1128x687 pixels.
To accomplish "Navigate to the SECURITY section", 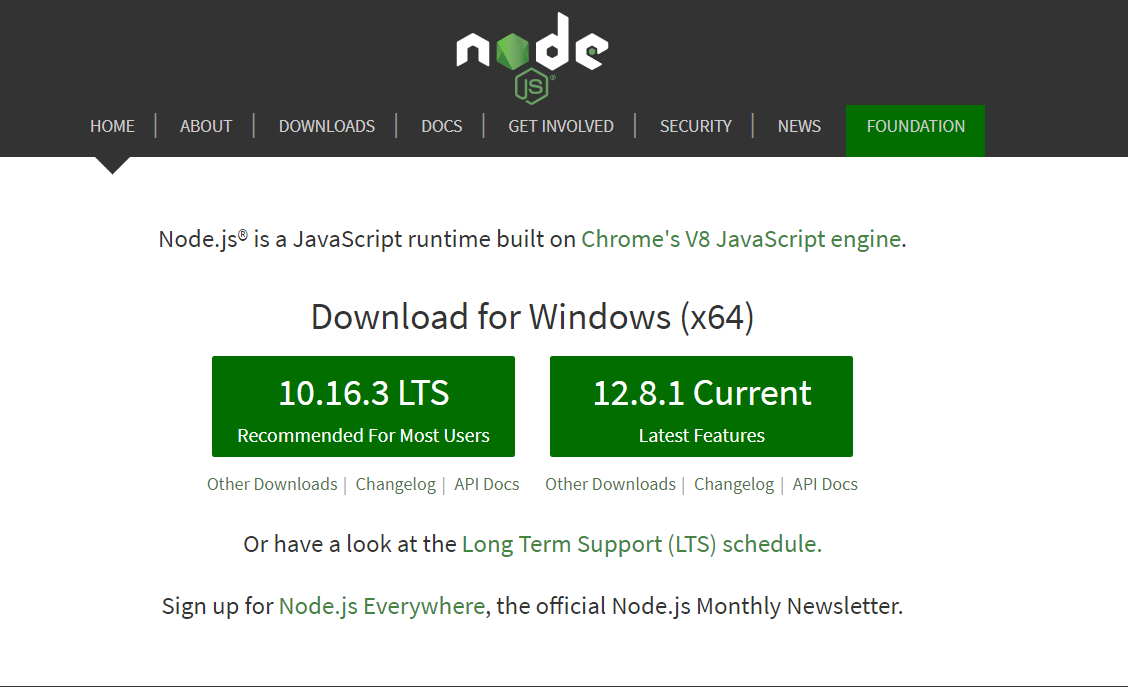I will click(x=696, y=127).
